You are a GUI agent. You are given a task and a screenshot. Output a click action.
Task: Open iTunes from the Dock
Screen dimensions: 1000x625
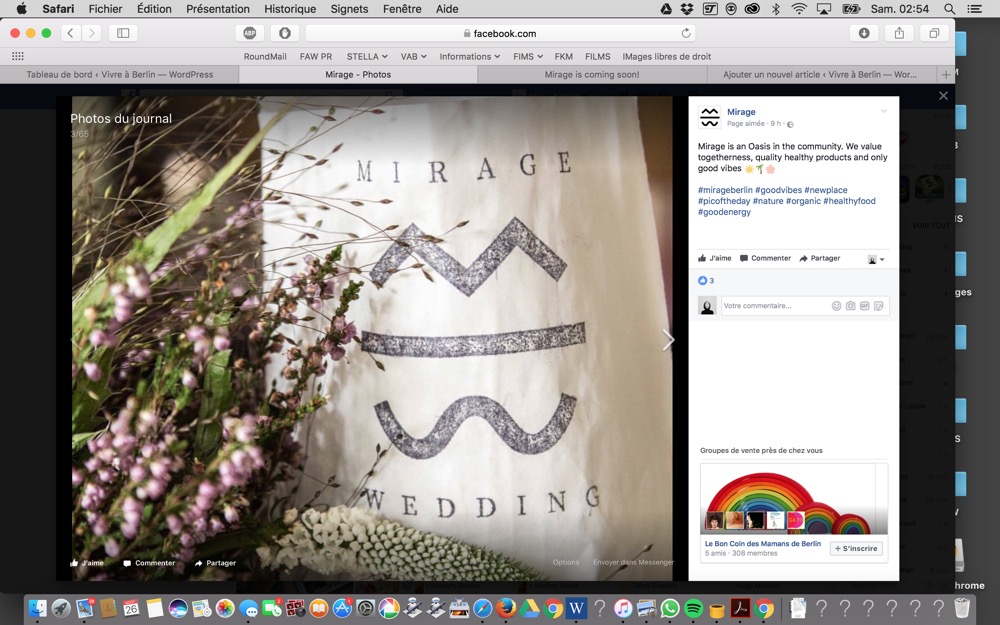623,608
